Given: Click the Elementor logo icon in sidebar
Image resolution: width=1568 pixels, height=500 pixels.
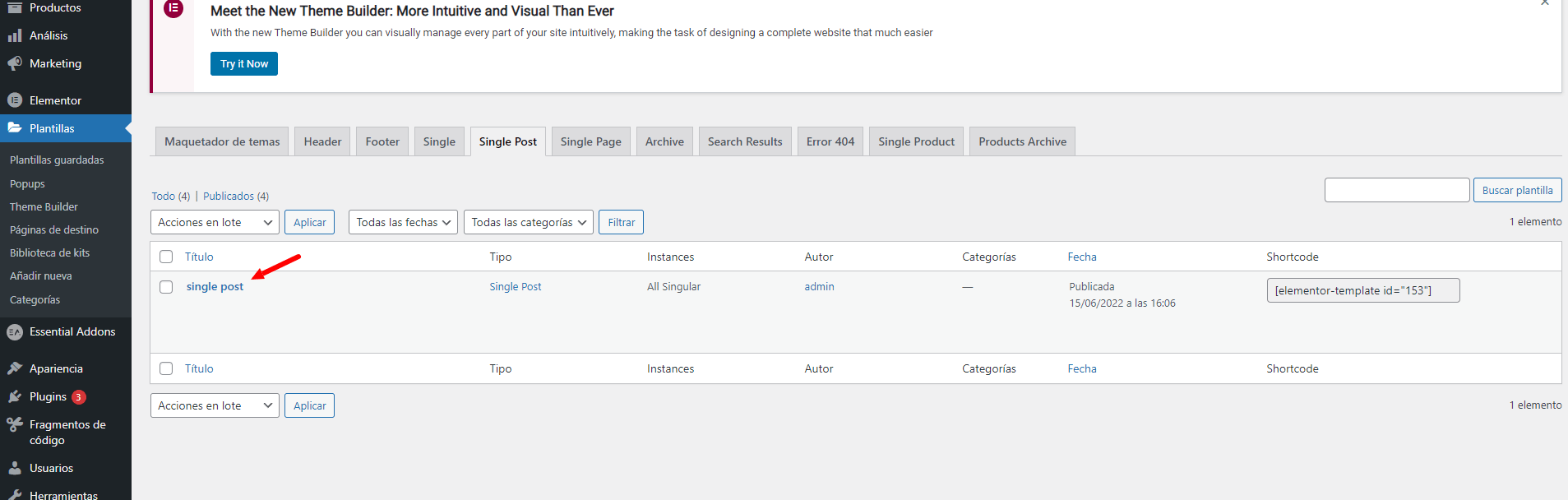Looking at the screenshot, I should 15,100.
